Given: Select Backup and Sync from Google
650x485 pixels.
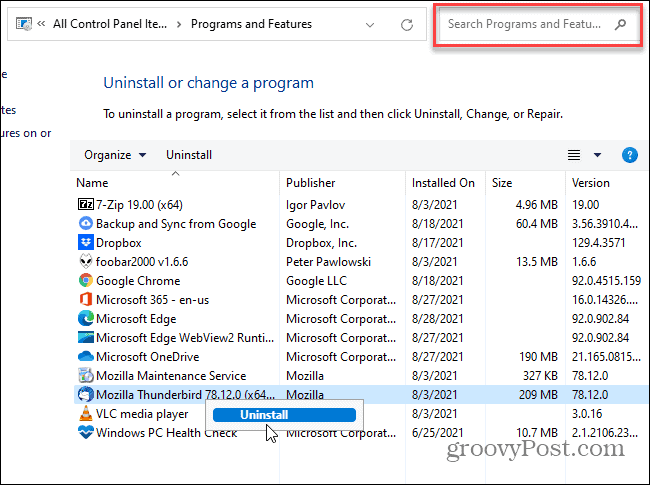Looking at the screenshot, I should 176,224.
